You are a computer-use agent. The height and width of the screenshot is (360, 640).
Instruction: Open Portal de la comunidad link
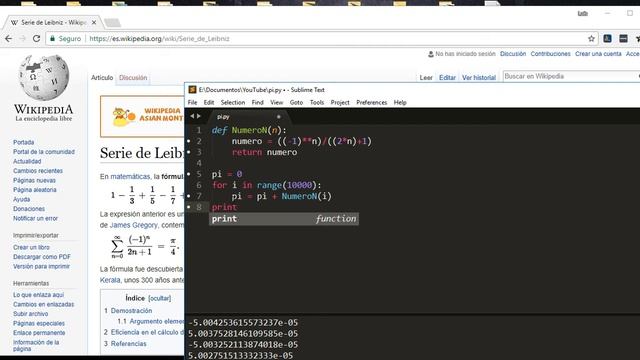click(44, 152)
